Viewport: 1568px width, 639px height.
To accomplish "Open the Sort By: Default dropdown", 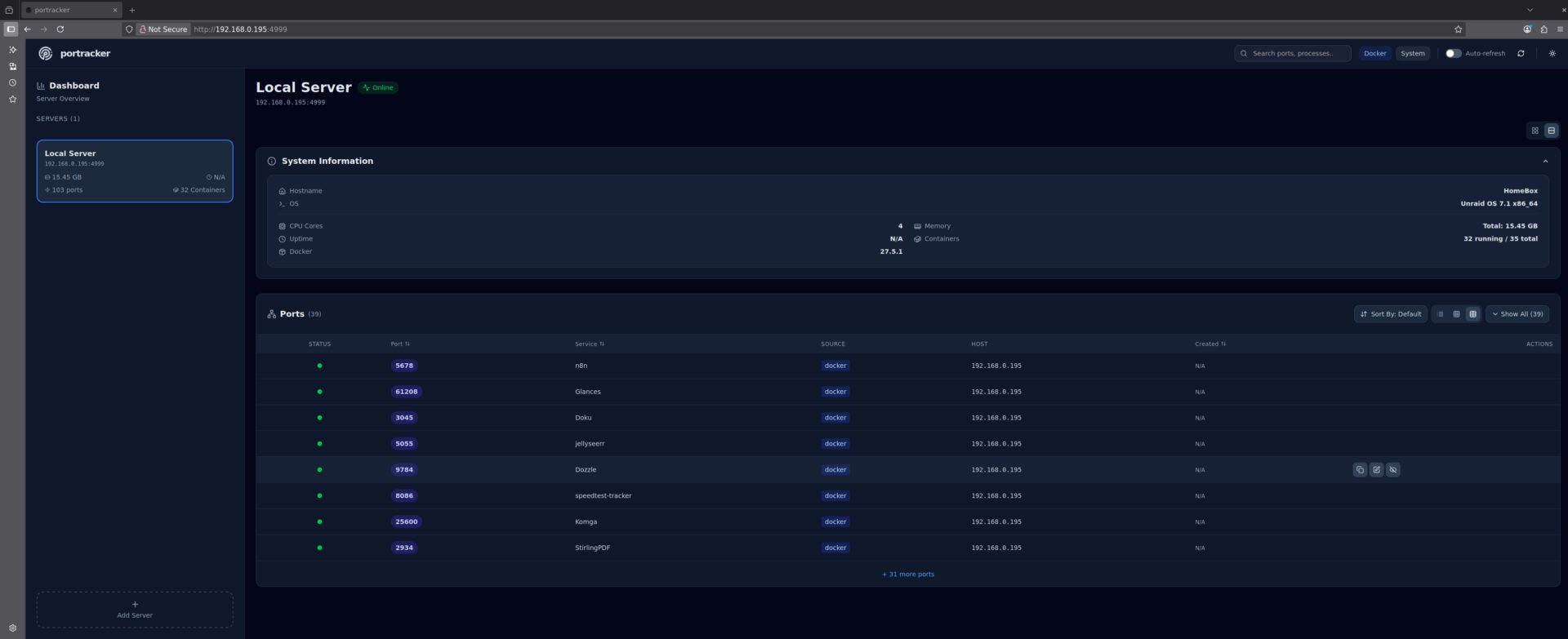I will [x=1390, y=314].
